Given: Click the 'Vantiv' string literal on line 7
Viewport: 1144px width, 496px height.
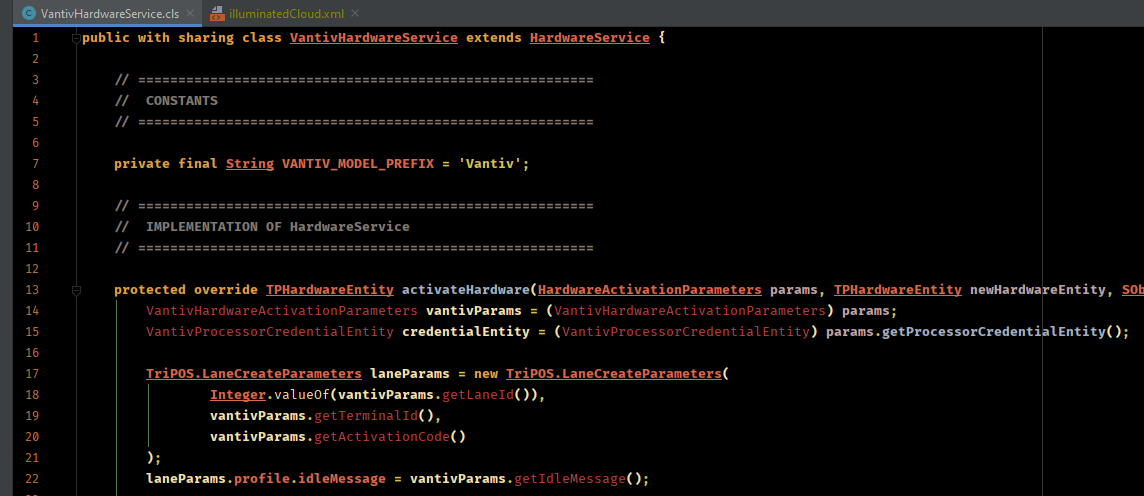Looking at the screenshot, I should [x=490, y=164].
